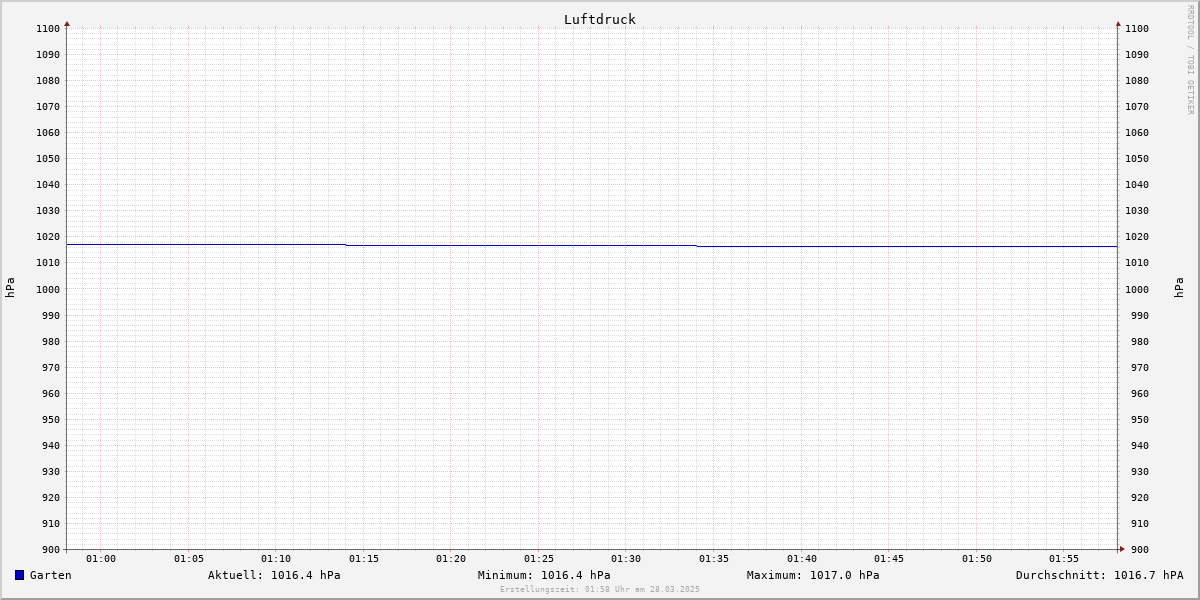This screenshot has width=1200, height=600.
Task: Click the hPa unit label on left axis
Action: point(10,288)
